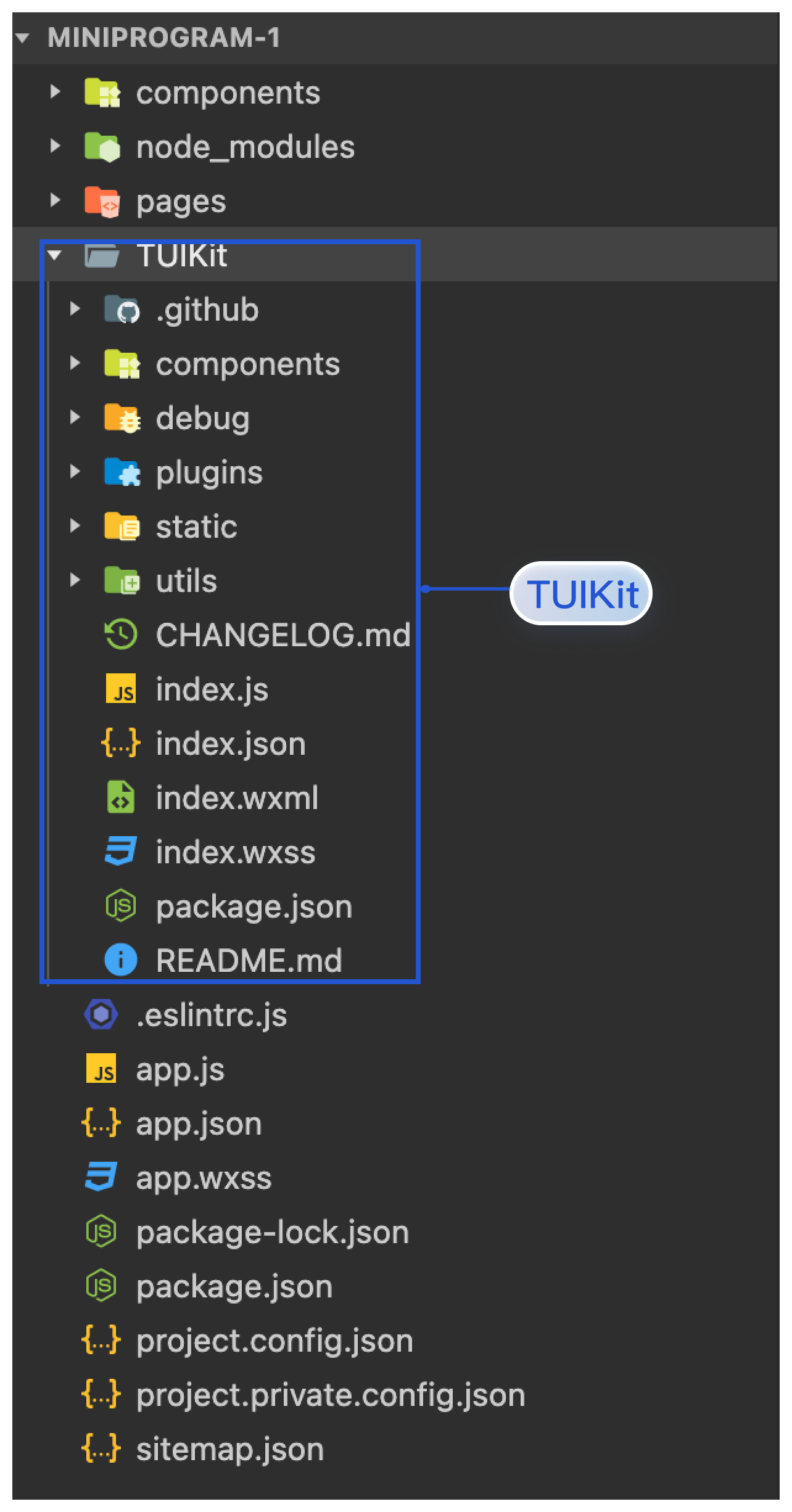Open the app.js file
The width and height of the screenshot is (792, 1512).
(180, 1071)
